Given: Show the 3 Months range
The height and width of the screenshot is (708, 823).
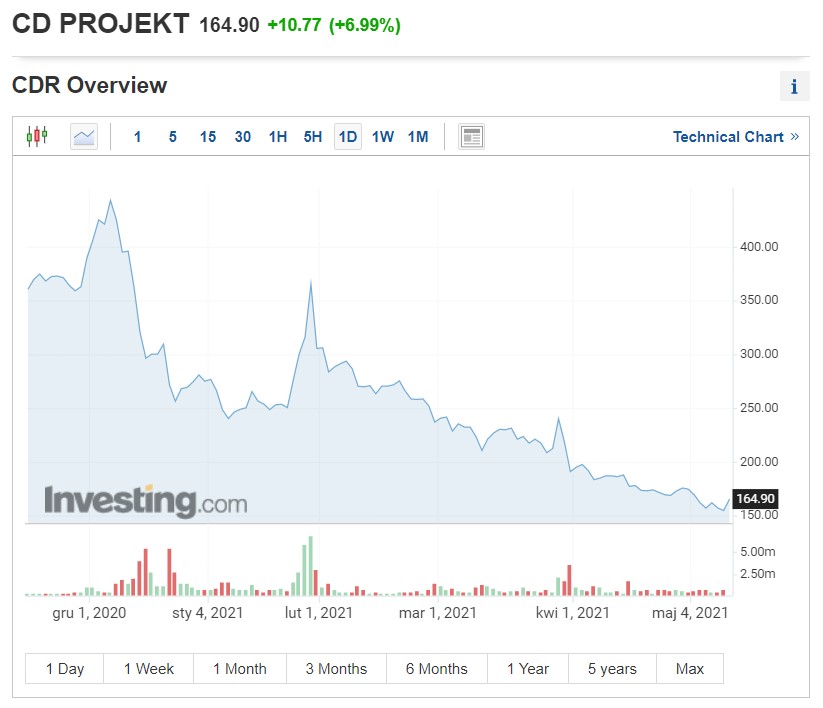Looking at the screenshot, I should click(336, 669).
